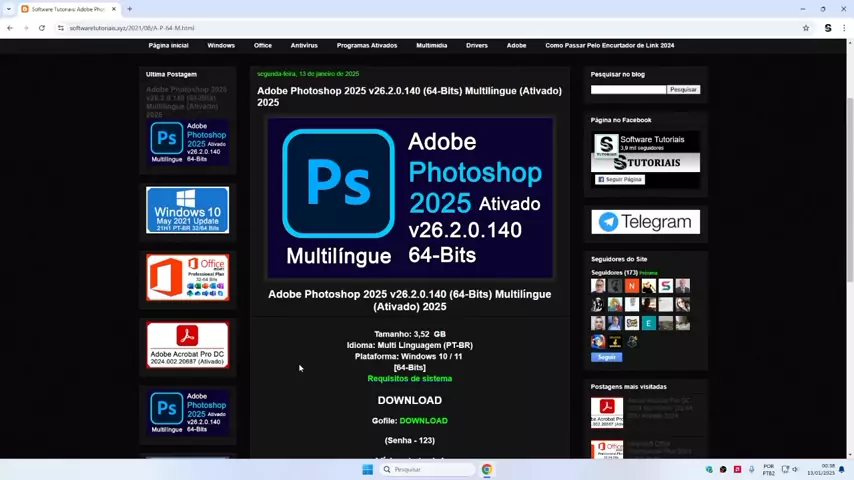854x480 pixels.
Task: Open the Windows menu in site navigation
Action: (x=221, y=45)
